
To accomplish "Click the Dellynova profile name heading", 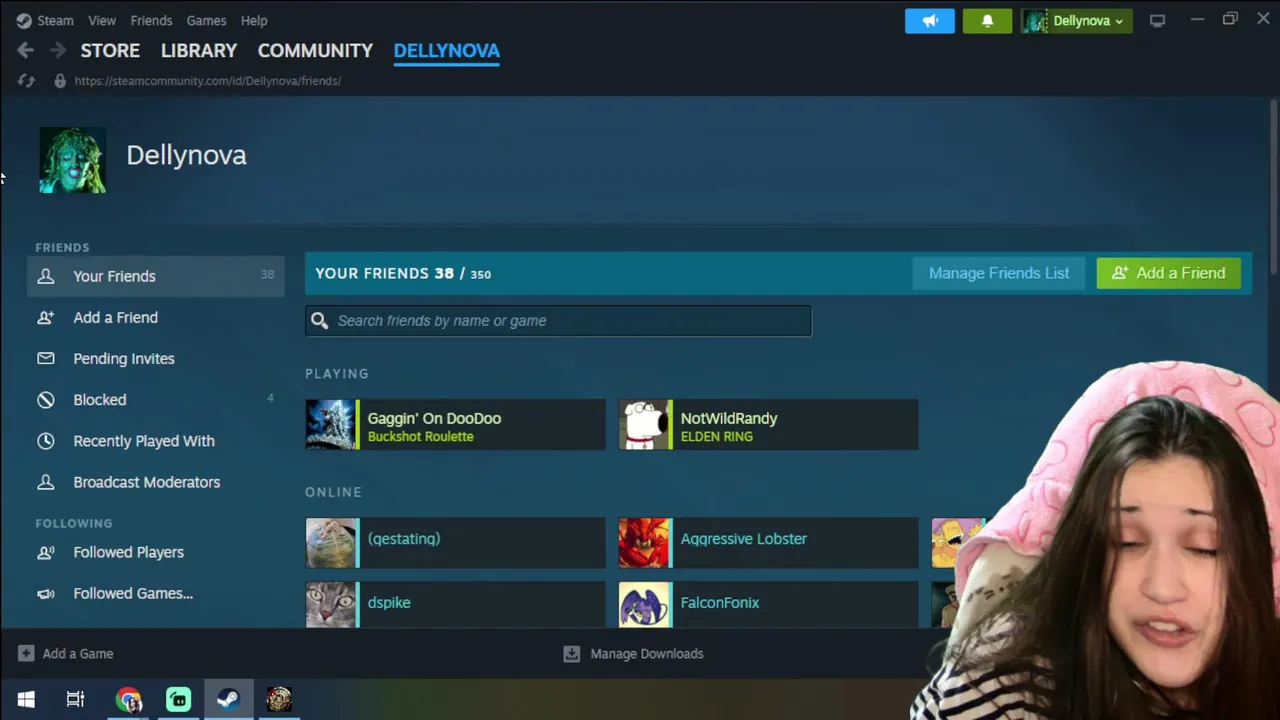I will click(186, 155).
